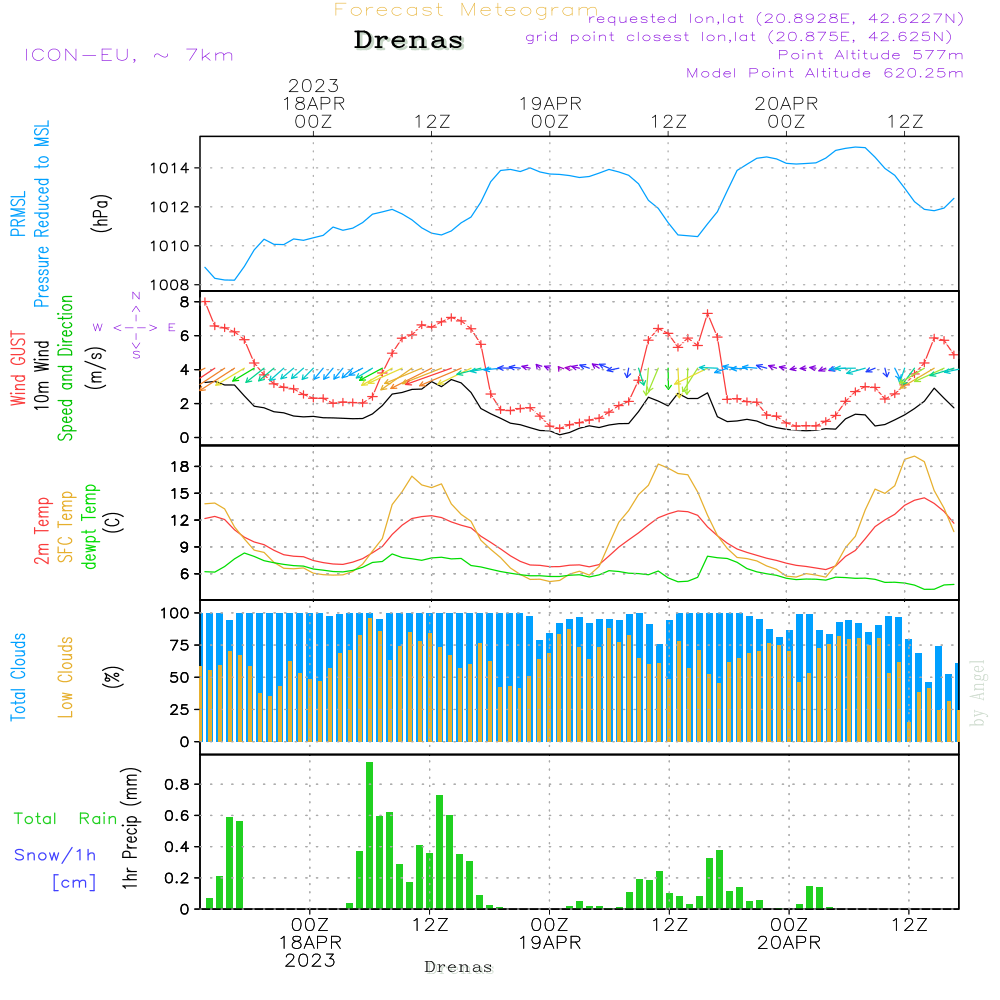Click the '1hr Precip (mm)' axis label
This screenshot has width=1000, height=1000.
(130, 828)
